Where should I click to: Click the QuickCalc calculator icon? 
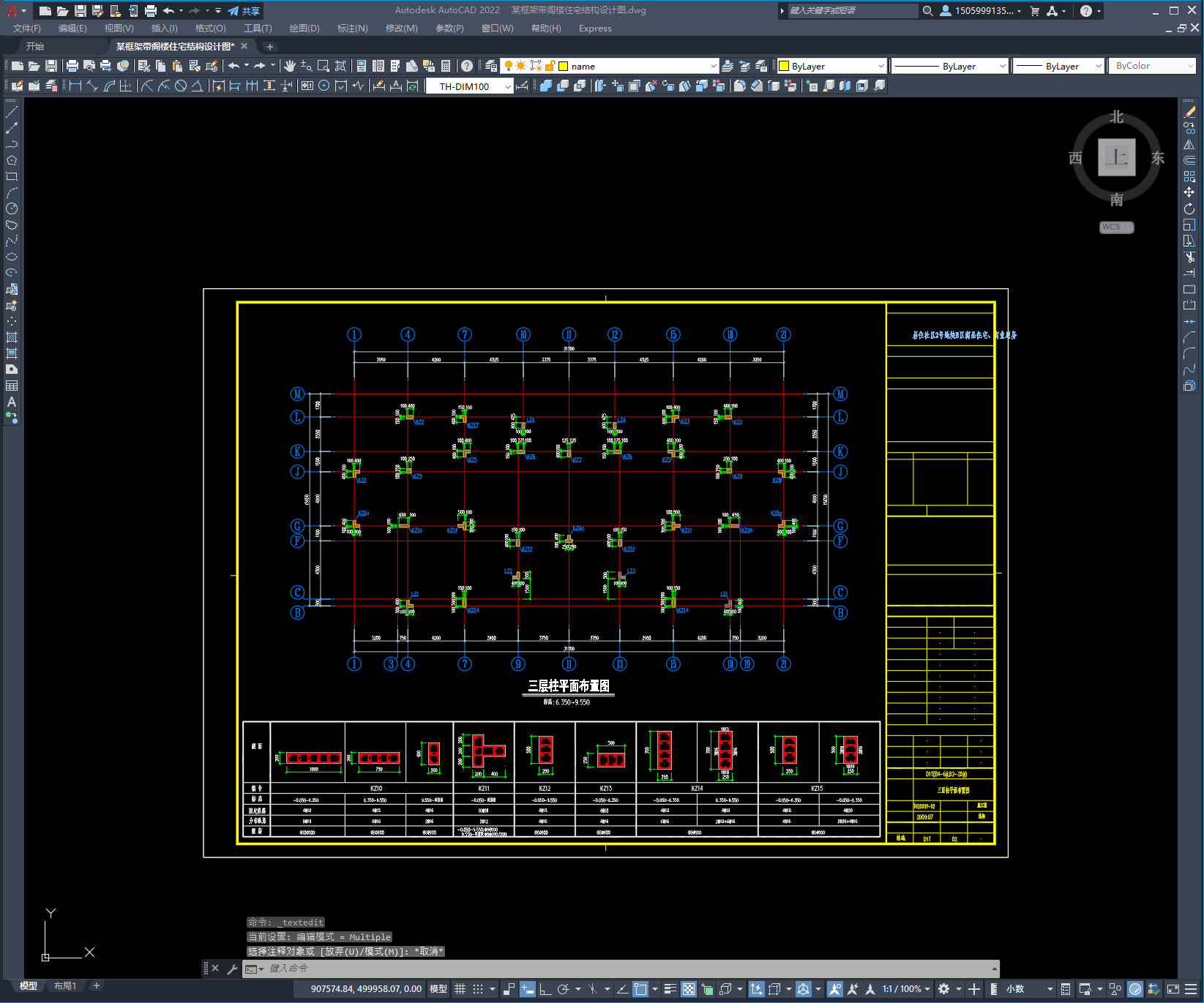coord(446,66)
